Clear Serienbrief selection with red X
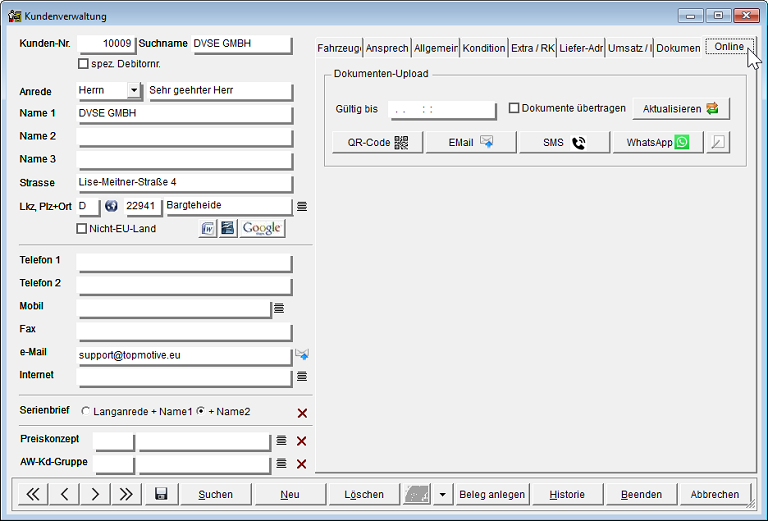This screenshot has width=768, height=521. click(302, 413)
